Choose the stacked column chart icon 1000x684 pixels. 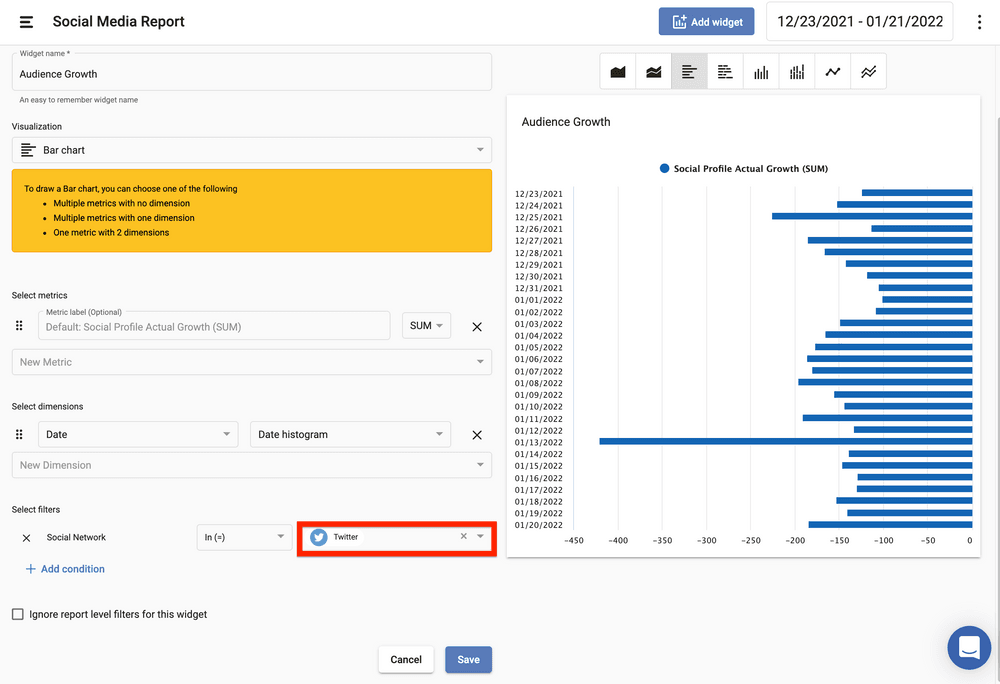(797, 72)
